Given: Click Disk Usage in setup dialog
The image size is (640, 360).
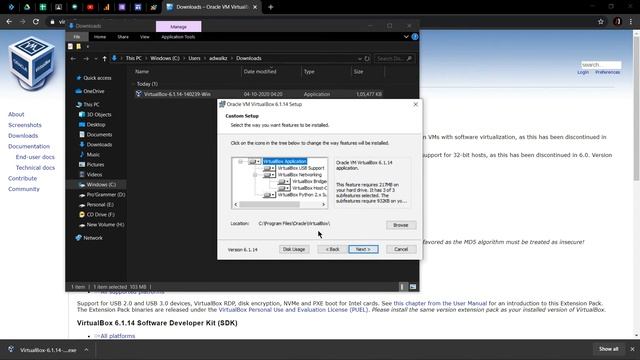Looking at the screenshot, I should tap(294, 249).
